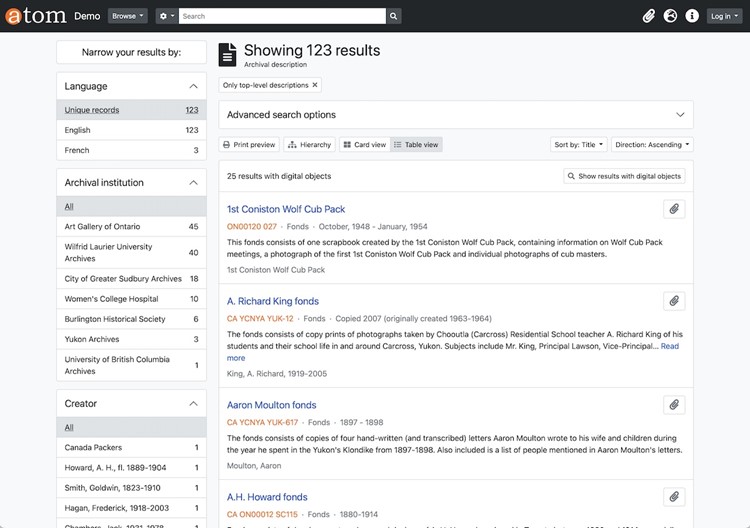Add Aaron Moulton fonds to clipboard
This screenshot has width=750, height=528.
674,405
